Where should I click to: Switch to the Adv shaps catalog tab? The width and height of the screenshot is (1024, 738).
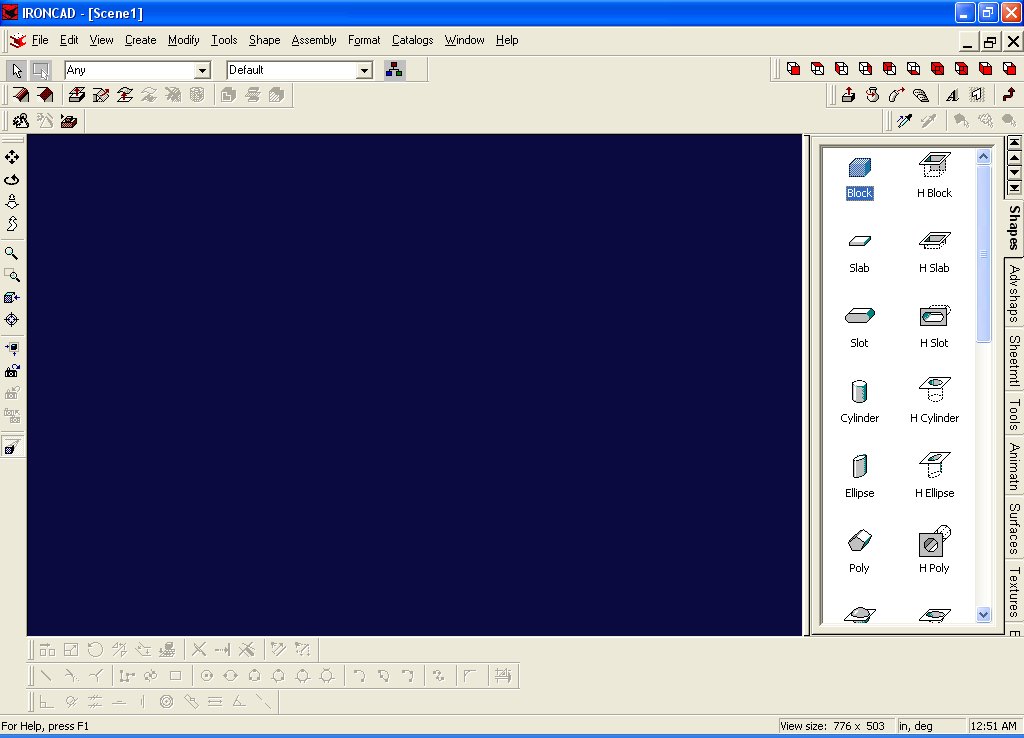[x=1014, y=293]
